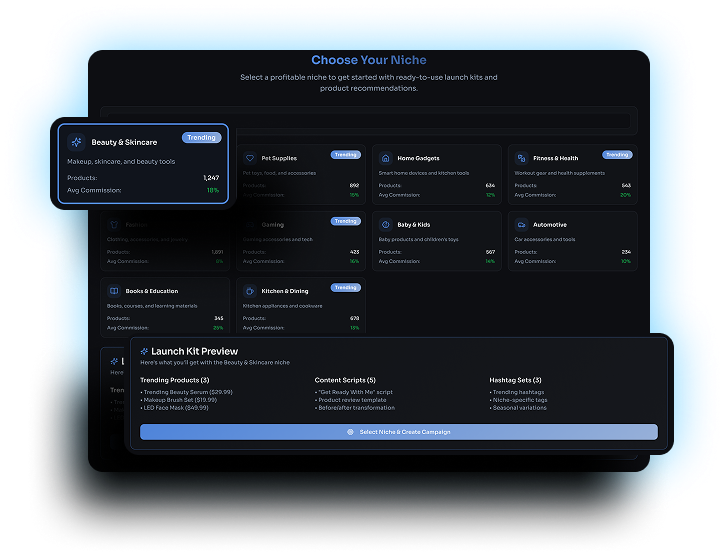
Task: Click the Fitness & Health icon
Action: [x=521, y=158]
